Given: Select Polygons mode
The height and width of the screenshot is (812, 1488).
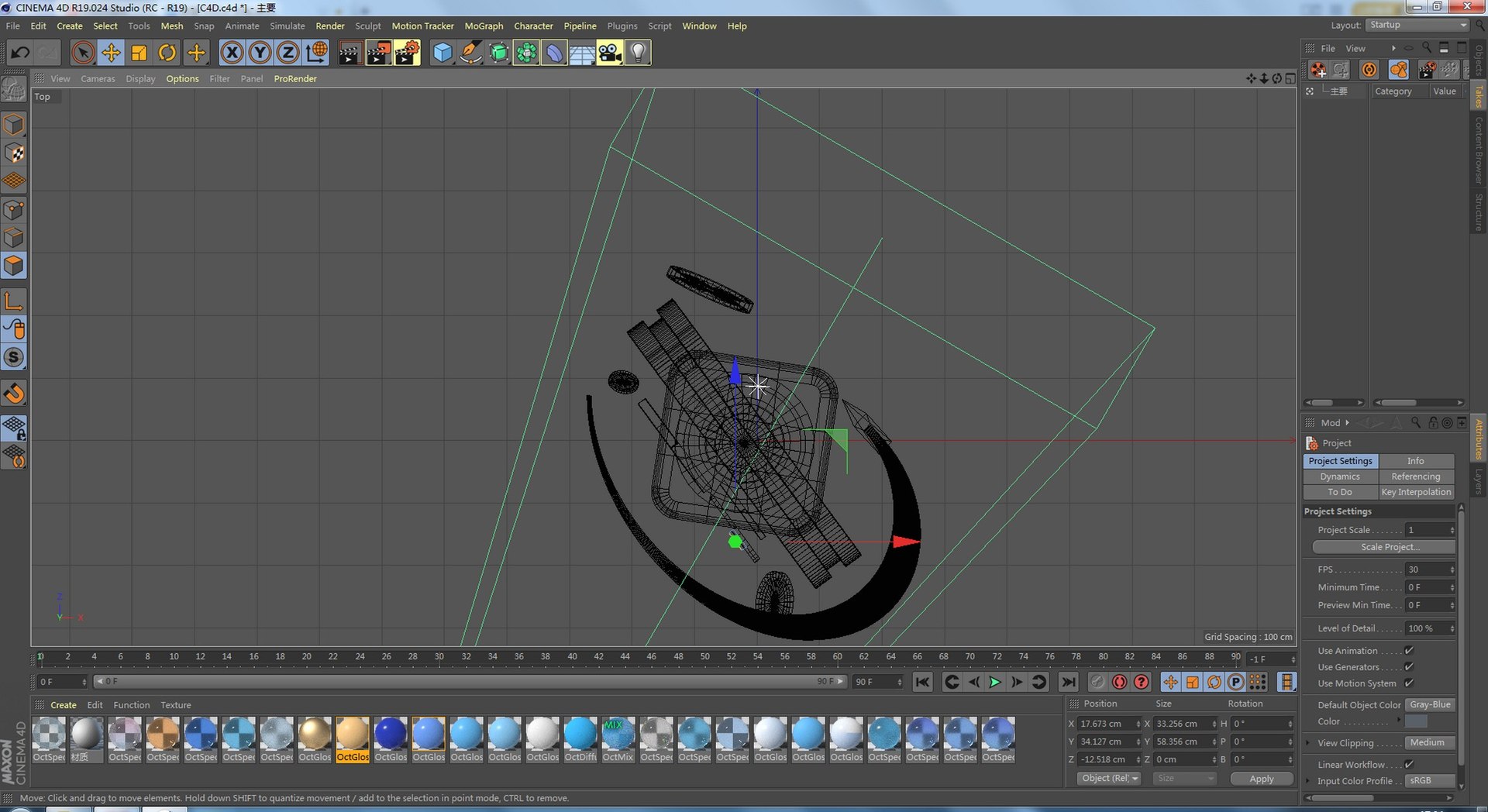Looking at the screenshot, I should [14, 266].
